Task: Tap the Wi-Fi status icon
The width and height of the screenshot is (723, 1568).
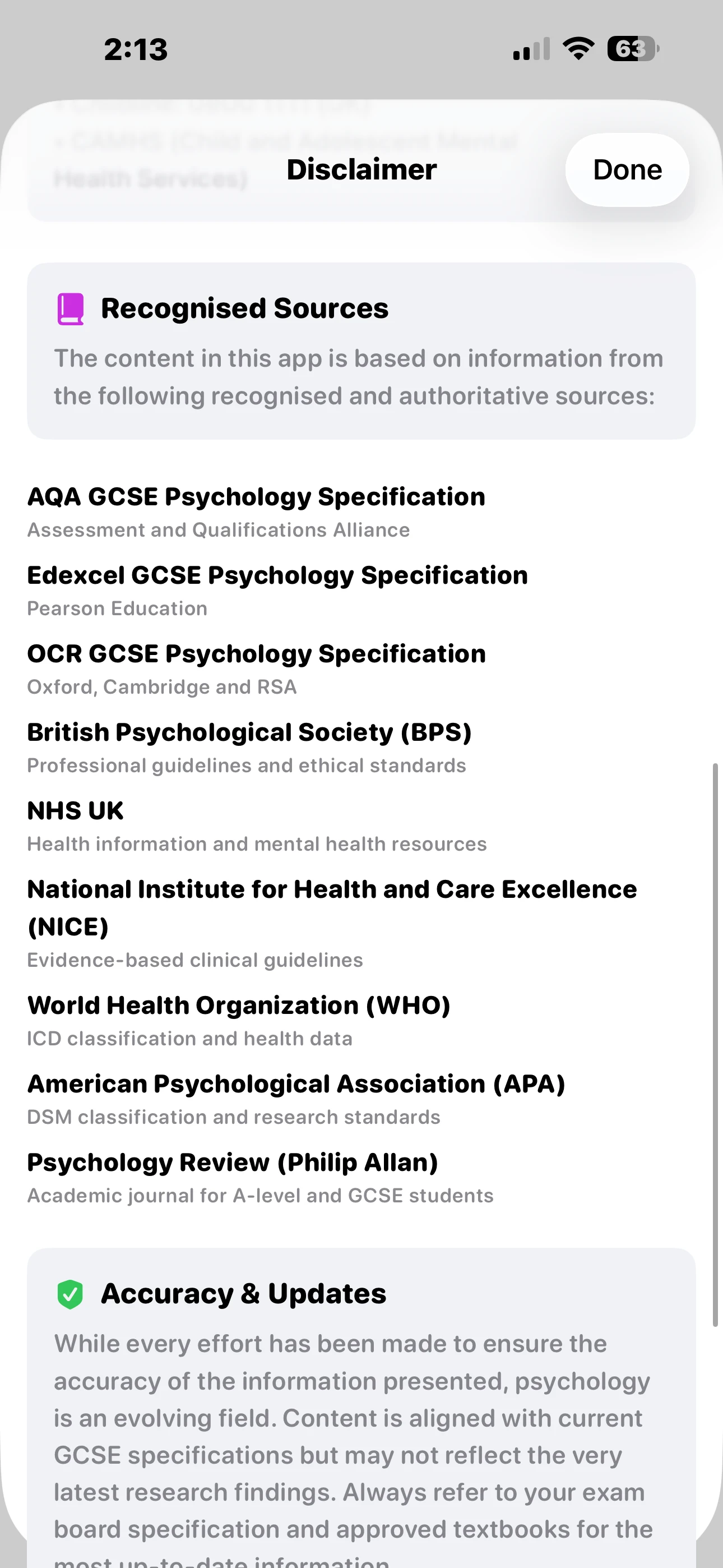Action: tap(578, 49)
